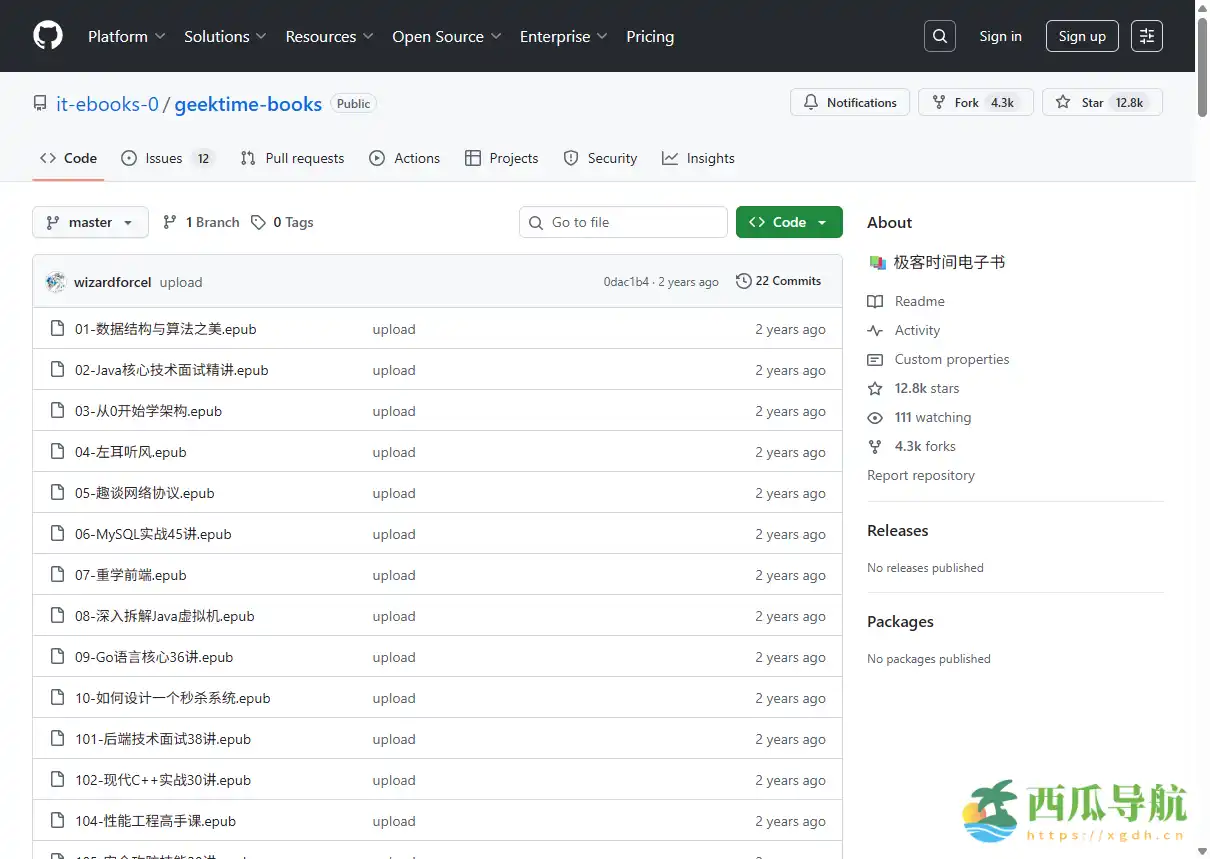
Task: Click the Branch icon beside 1 Branch
Action: click(x=170, y=222)
